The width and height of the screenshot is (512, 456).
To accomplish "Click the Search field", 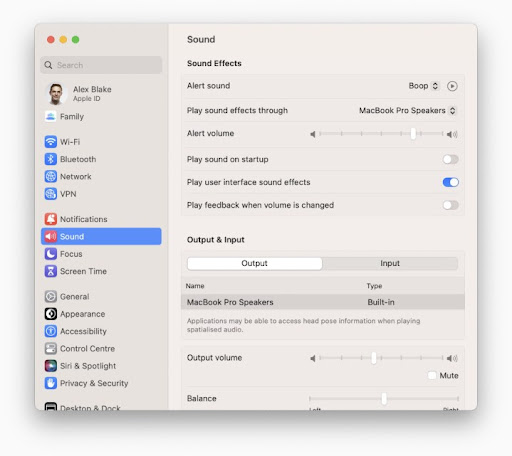I will tap(101, 65).
